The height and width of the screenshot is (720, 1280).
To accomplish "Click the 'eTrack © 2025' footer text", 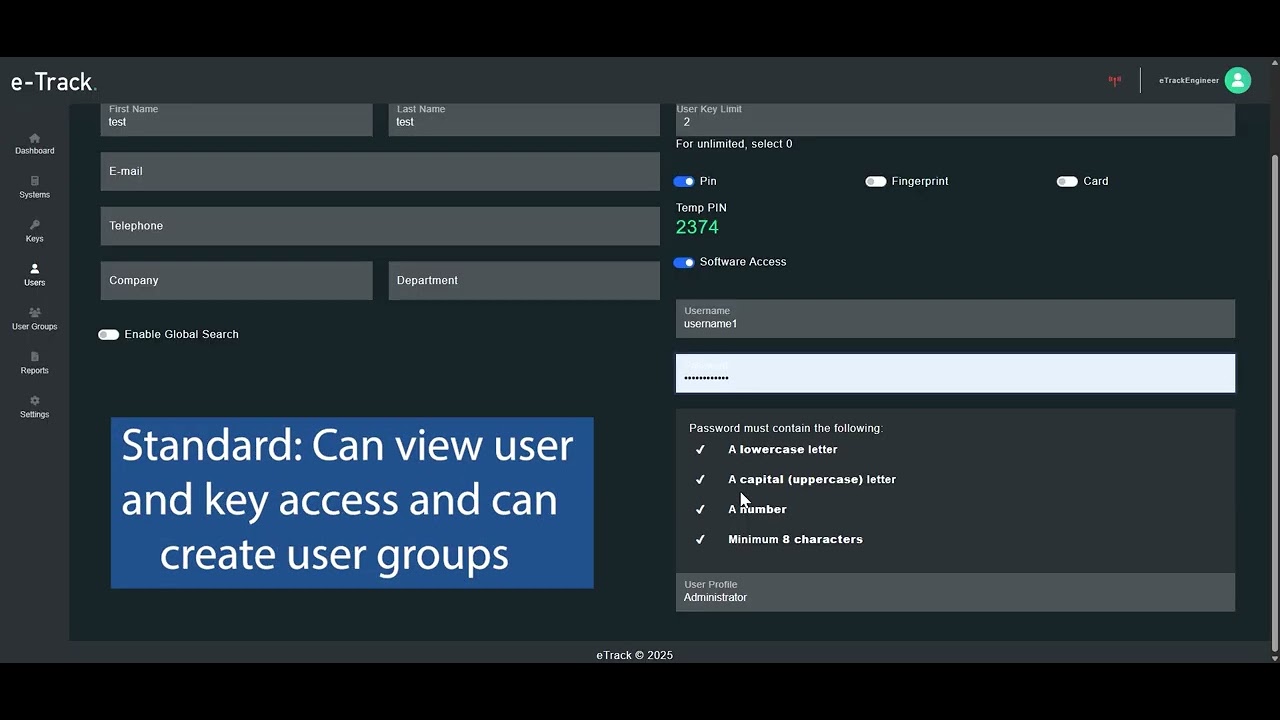I will click(x=635, y=655).
